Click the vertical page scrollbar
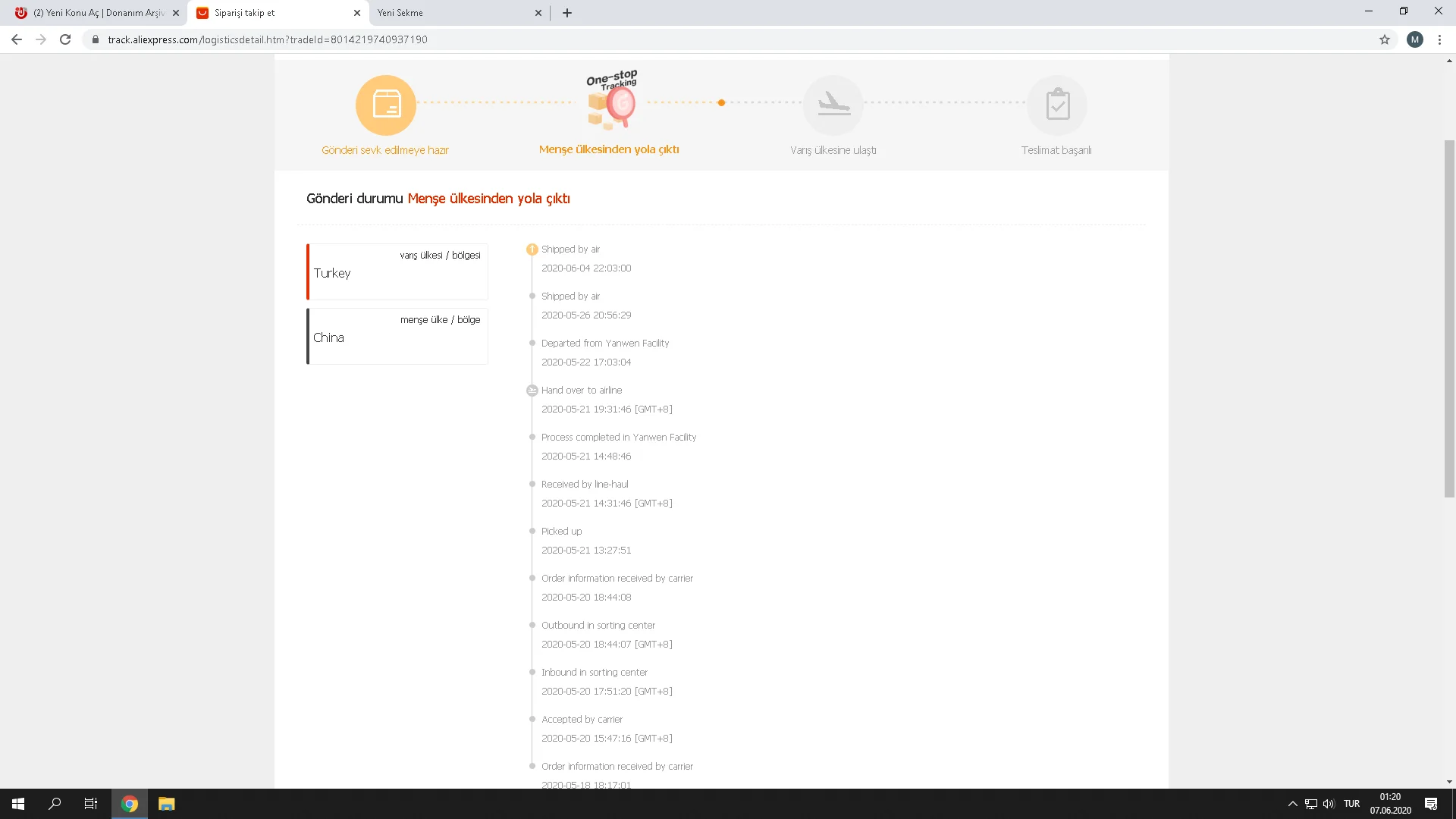The height and width of the screenshot is (819, 1456). click(1448, 318)
